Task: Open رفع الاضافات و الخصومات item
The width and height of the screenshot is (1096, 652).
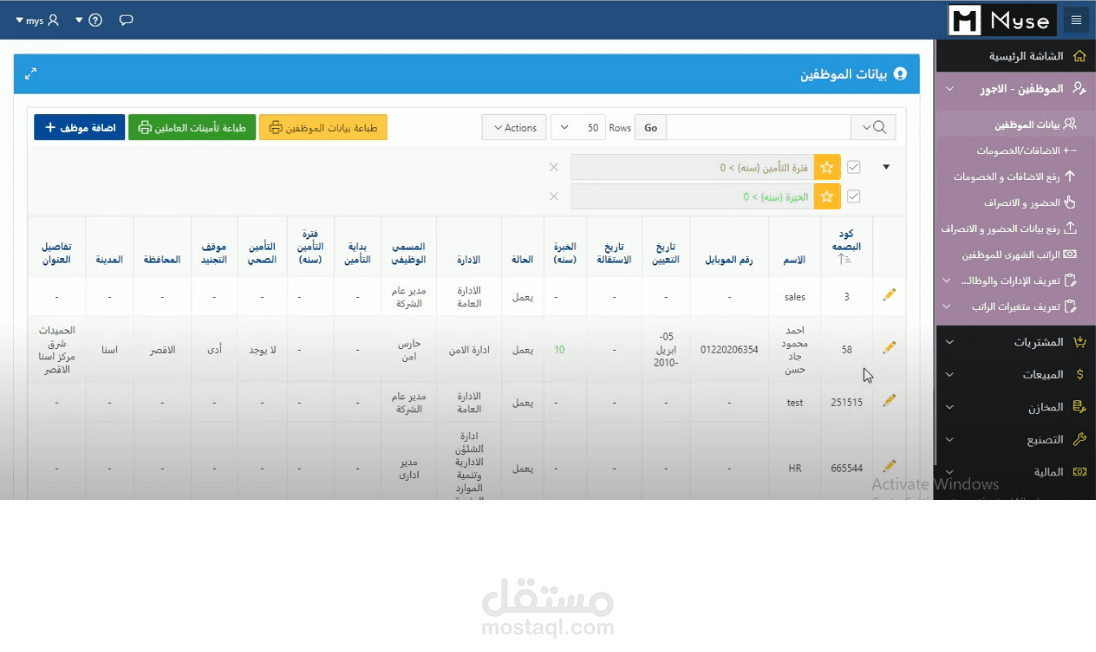Action: pos(1015,177)
